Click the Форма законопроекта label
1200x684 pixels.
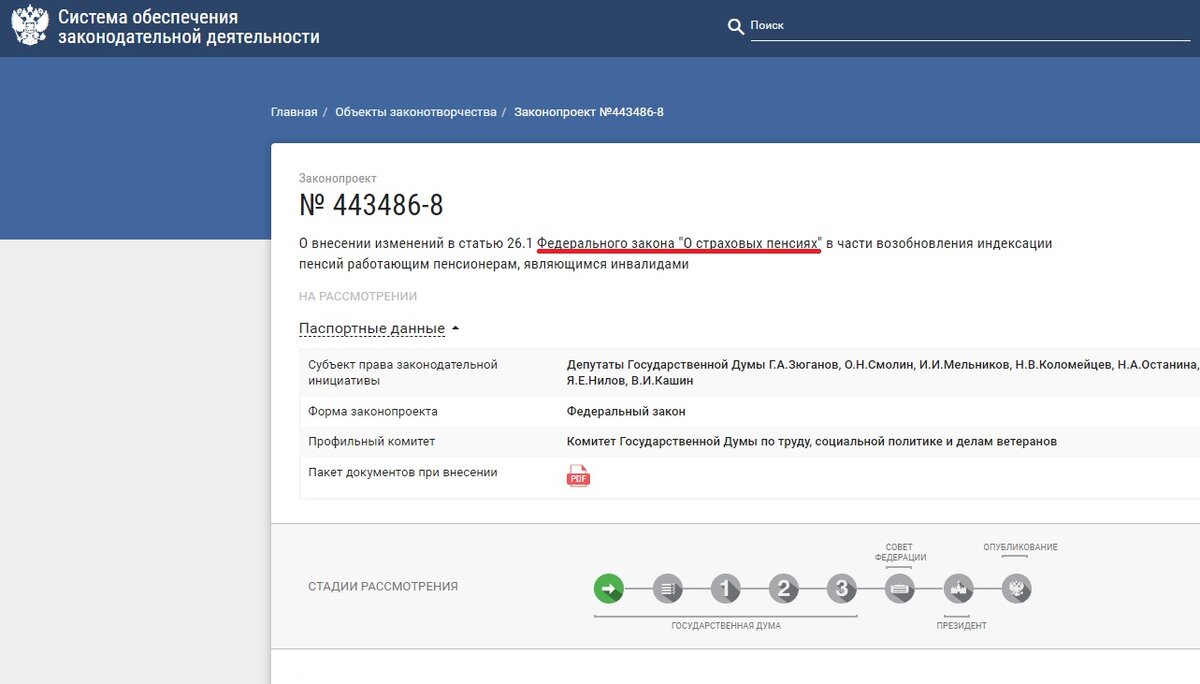pos(373,411)
